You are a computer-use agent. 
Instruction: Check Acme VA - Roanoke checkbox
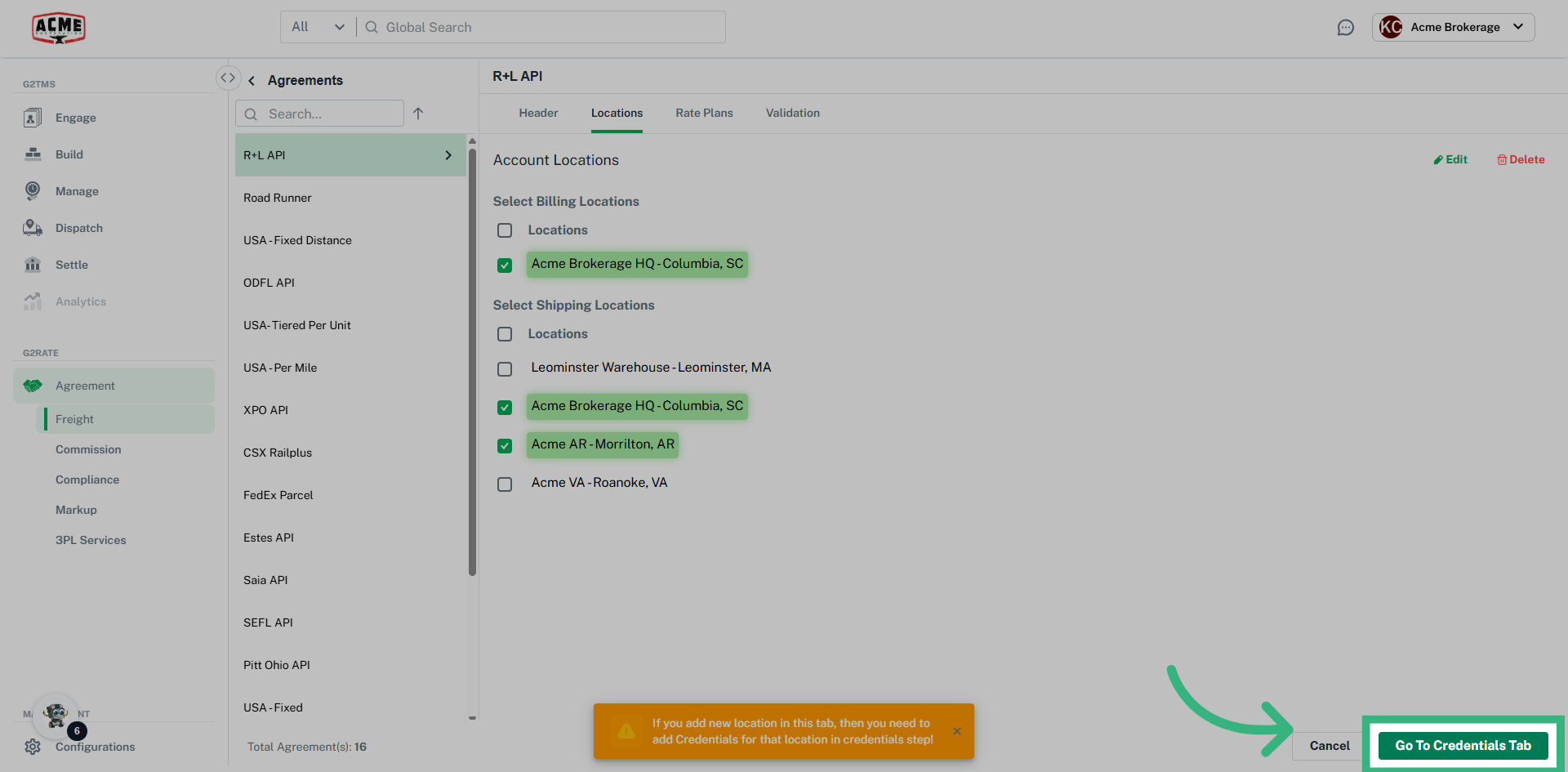[505, 484]
